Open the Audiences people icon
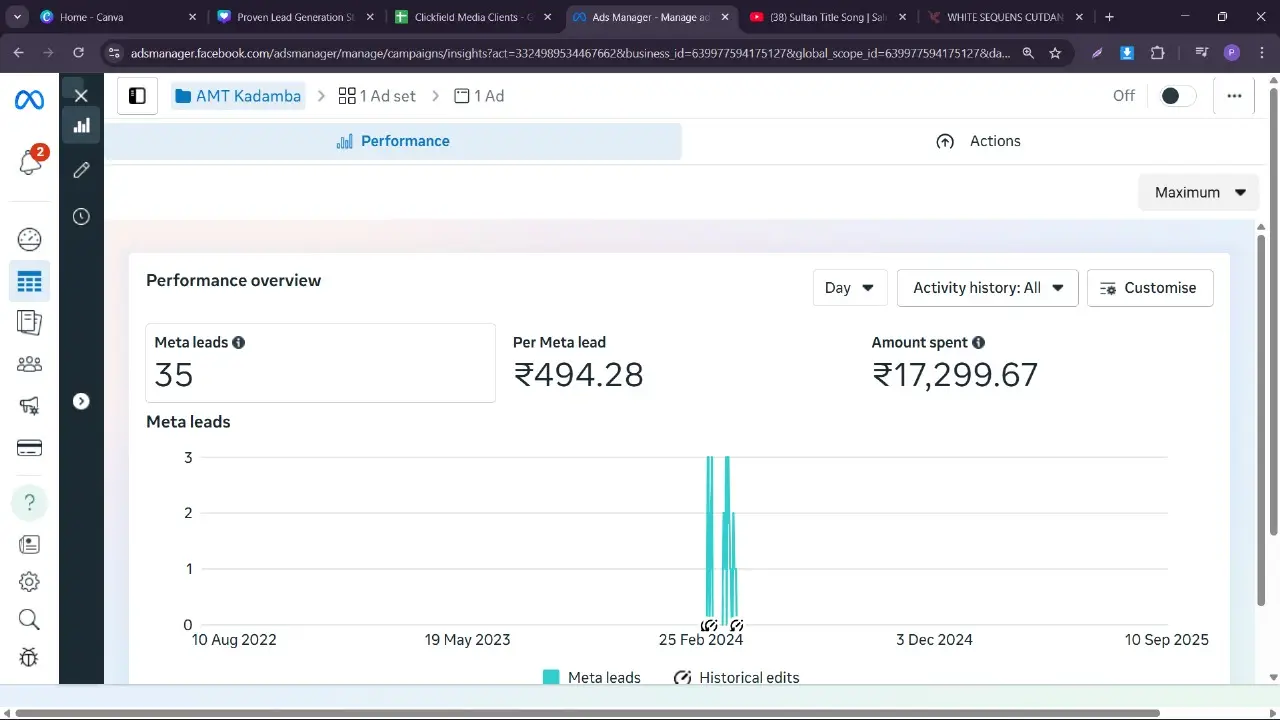The width and height of the screenshot is (1280, 720). [x=29, y=364]
